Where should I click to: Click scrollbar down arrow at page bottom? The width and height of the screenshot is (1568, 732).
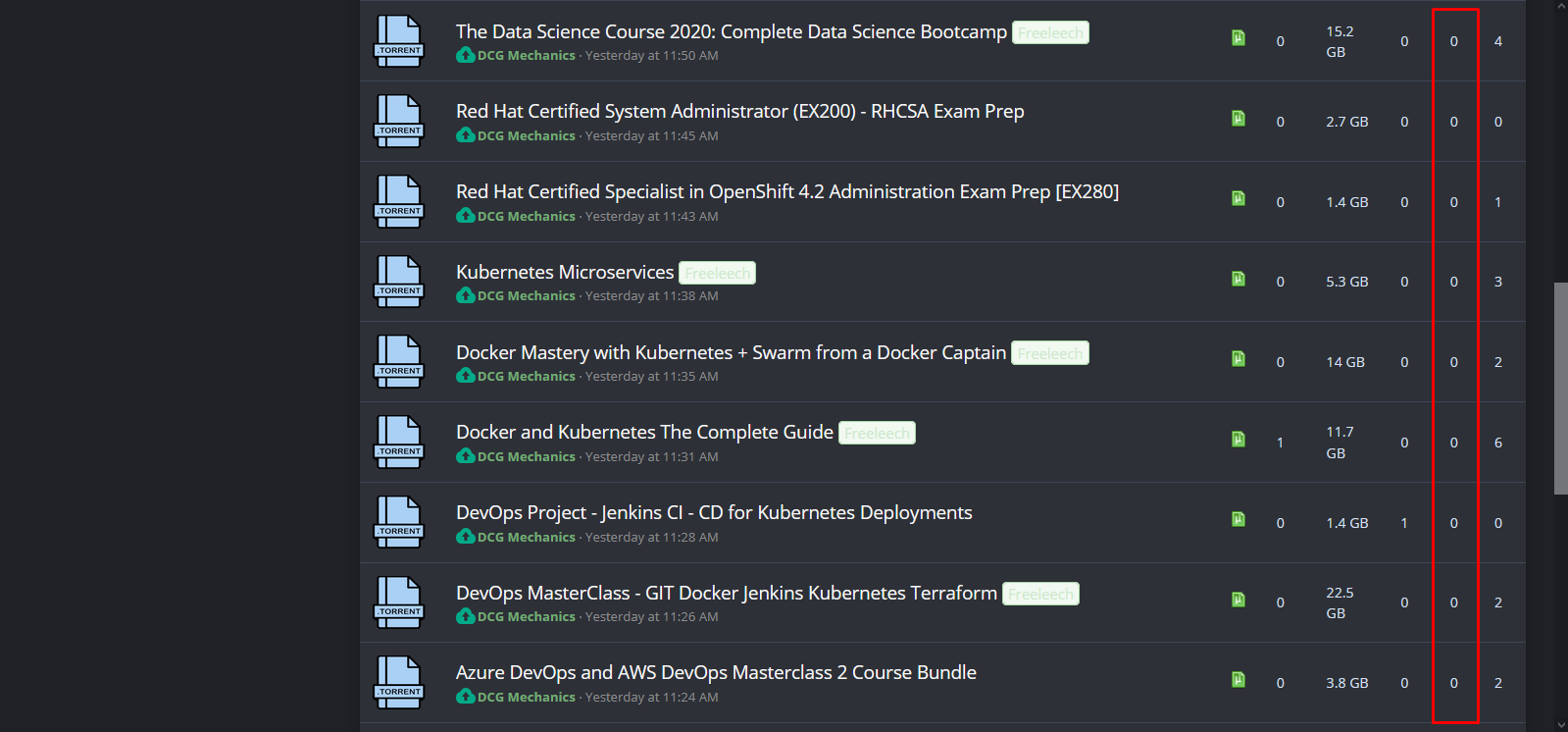point(1560,724)
